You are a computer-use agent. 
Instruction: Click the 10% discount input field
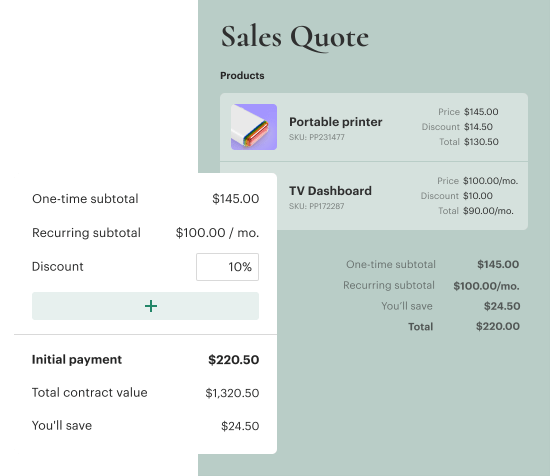point(227,267)
